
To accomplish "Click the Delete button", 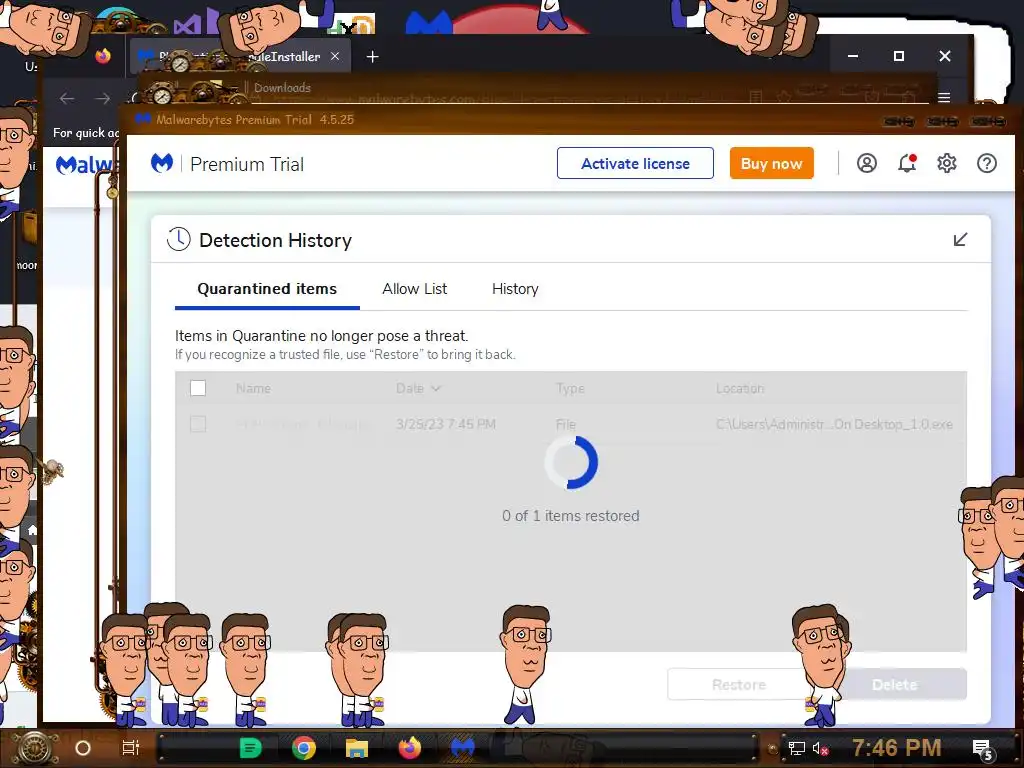I will (x=895, y=684).
